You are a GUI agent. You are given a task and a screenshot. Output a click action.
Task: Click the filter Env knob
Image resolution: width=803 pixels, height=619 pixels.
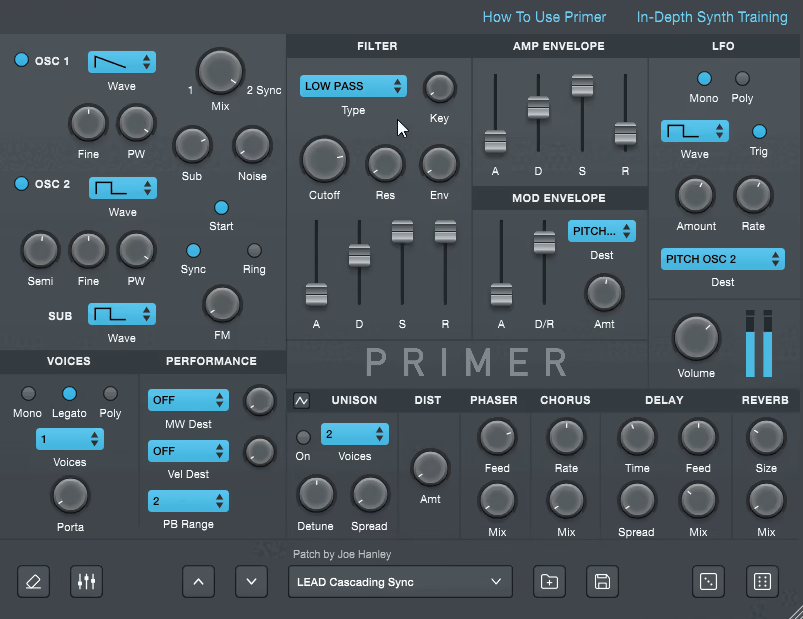pos(439,164)
